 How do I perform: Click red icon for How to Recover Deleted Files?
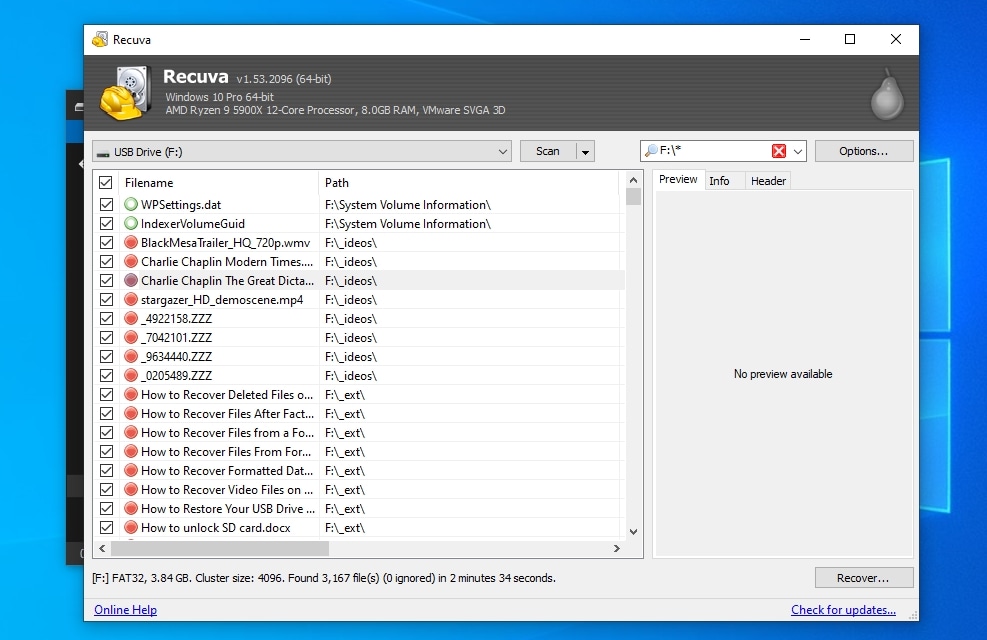point(131,395)
